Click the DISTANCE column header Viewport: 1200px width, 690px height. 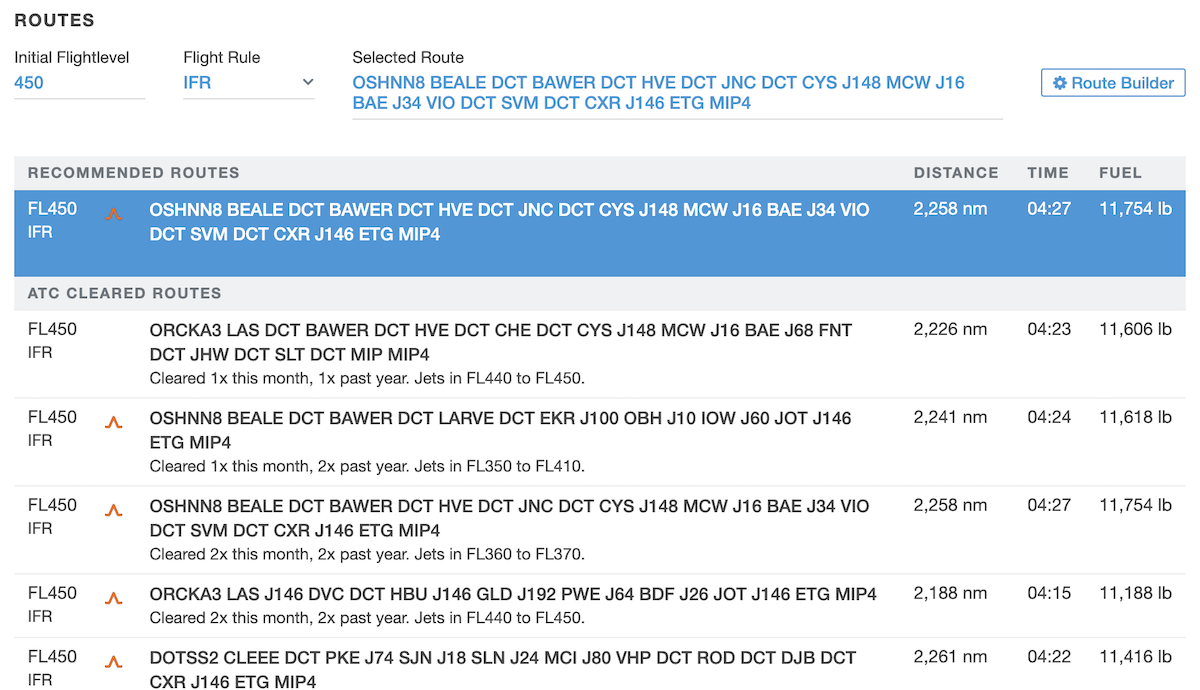pyautogui.click(x=955, y=173)
